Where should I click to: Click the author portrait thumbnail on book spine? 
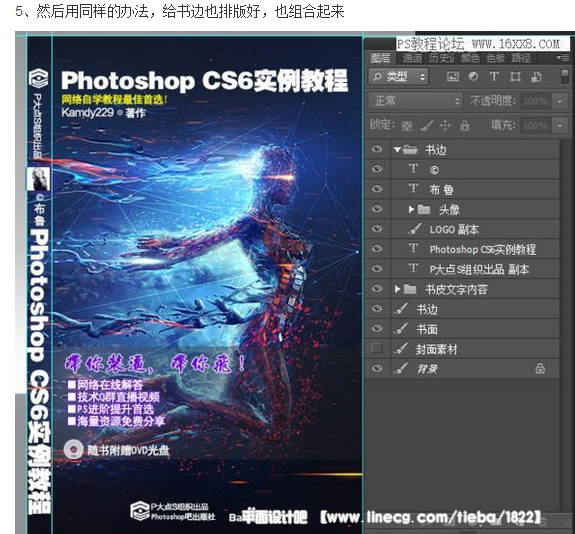coord(39,179)
